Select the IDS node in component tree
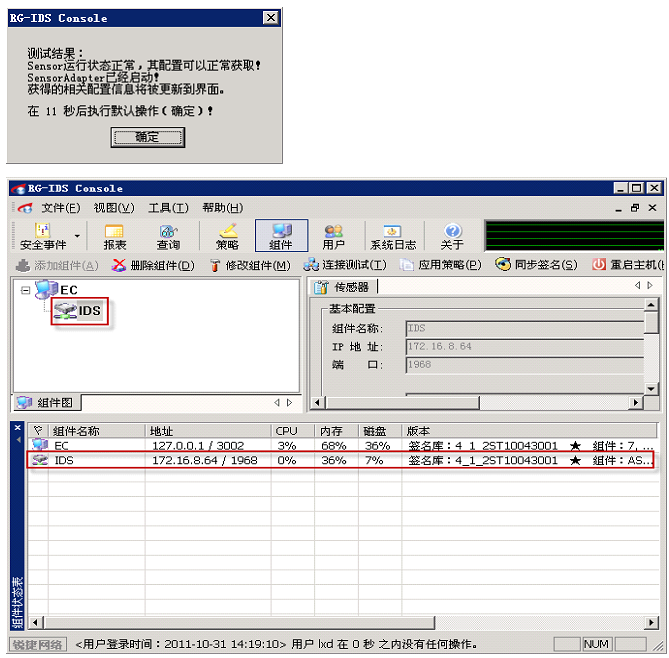This screenshot has height=658, width=669. tap(79, 311)
